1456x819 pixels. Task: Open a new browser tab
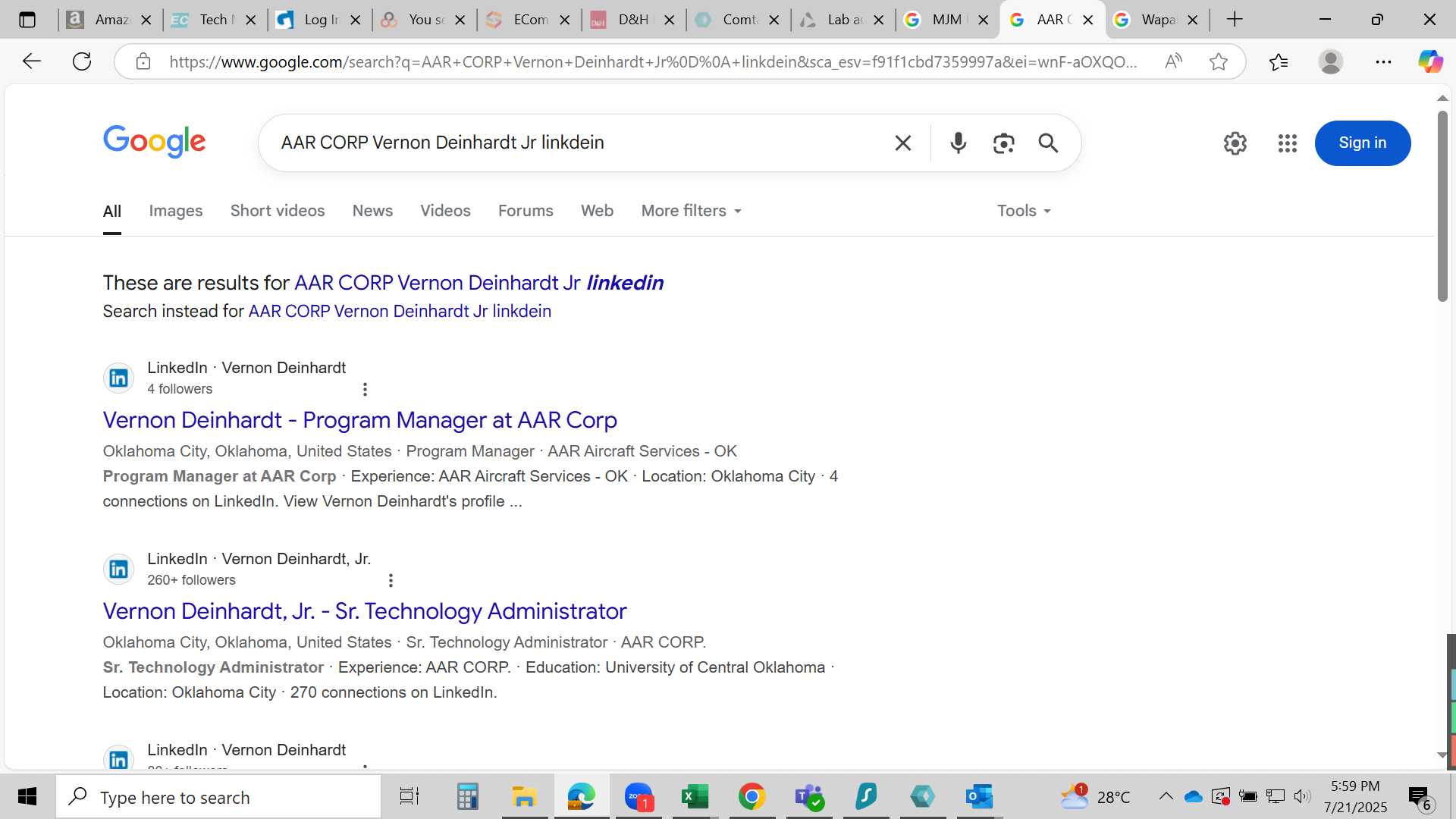click(x=1235, y=20)
